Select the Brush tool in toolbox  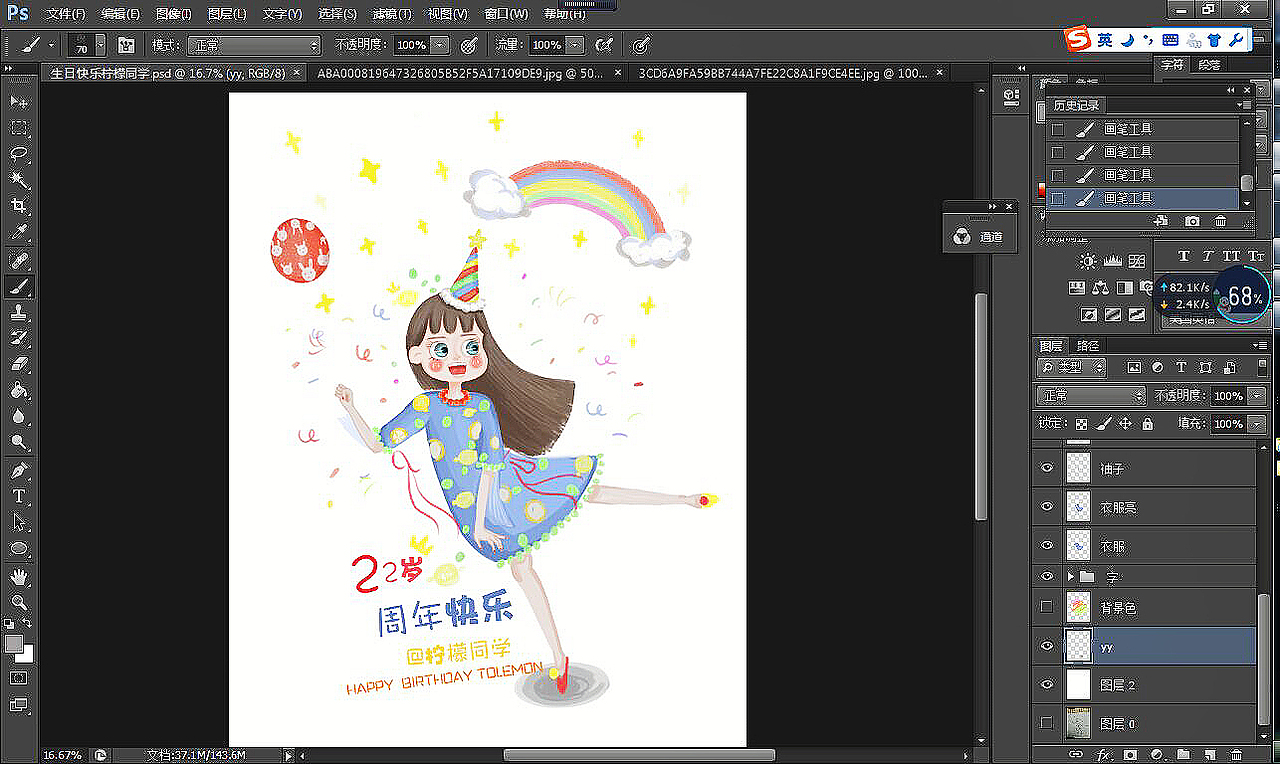[19, 287]
